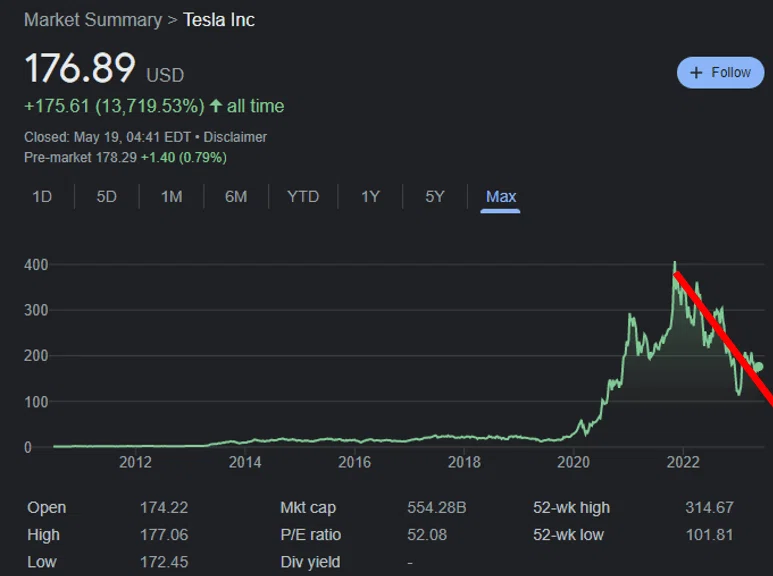Switch chart to the 5Y range
The image size is (773, 576).
435,197
